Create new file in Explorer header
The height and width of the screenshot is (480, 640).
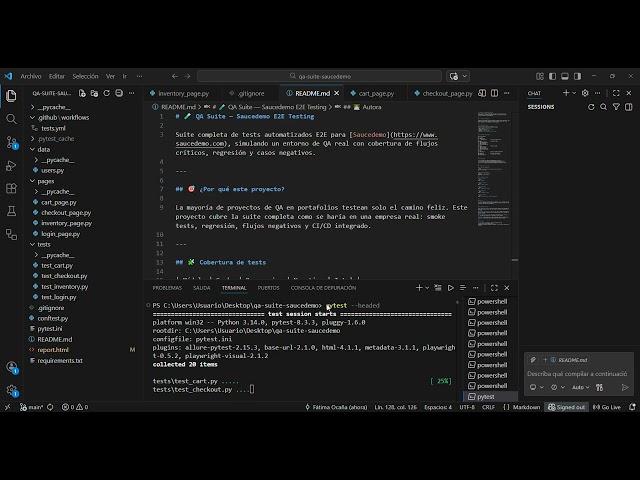[82, 93]
